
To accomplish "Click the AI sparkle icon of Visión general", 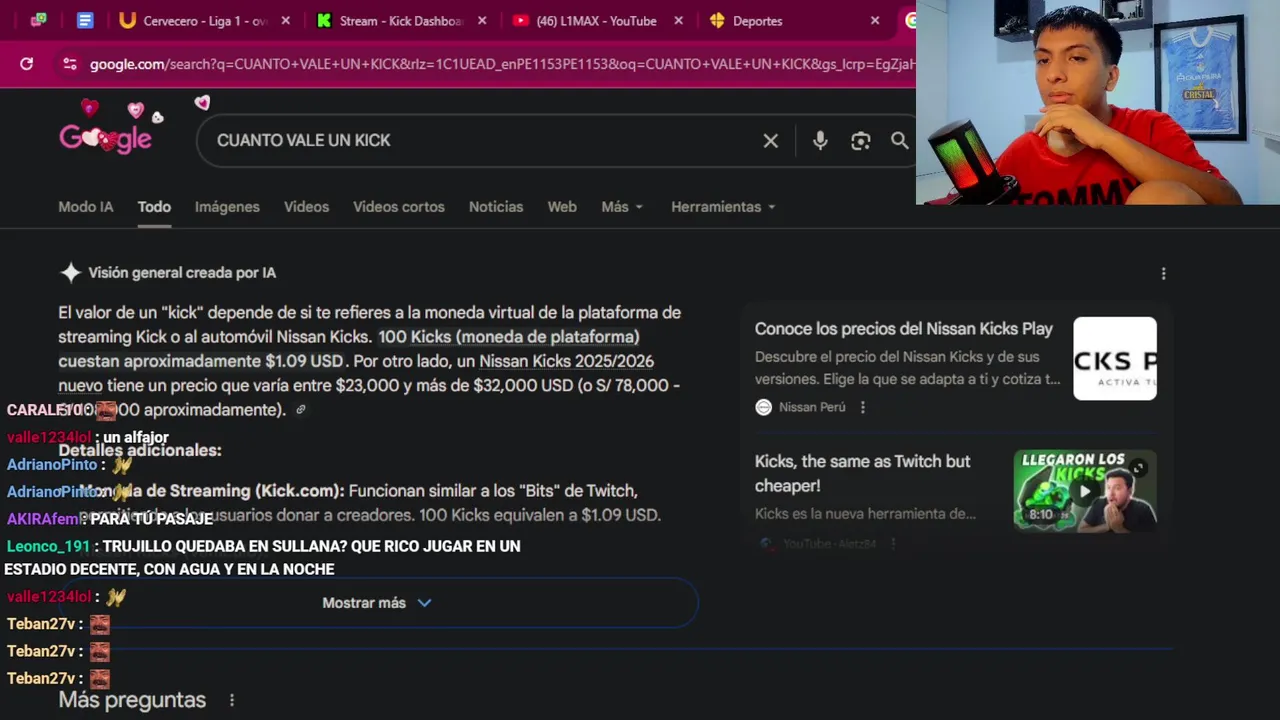I will click(70, 272).
